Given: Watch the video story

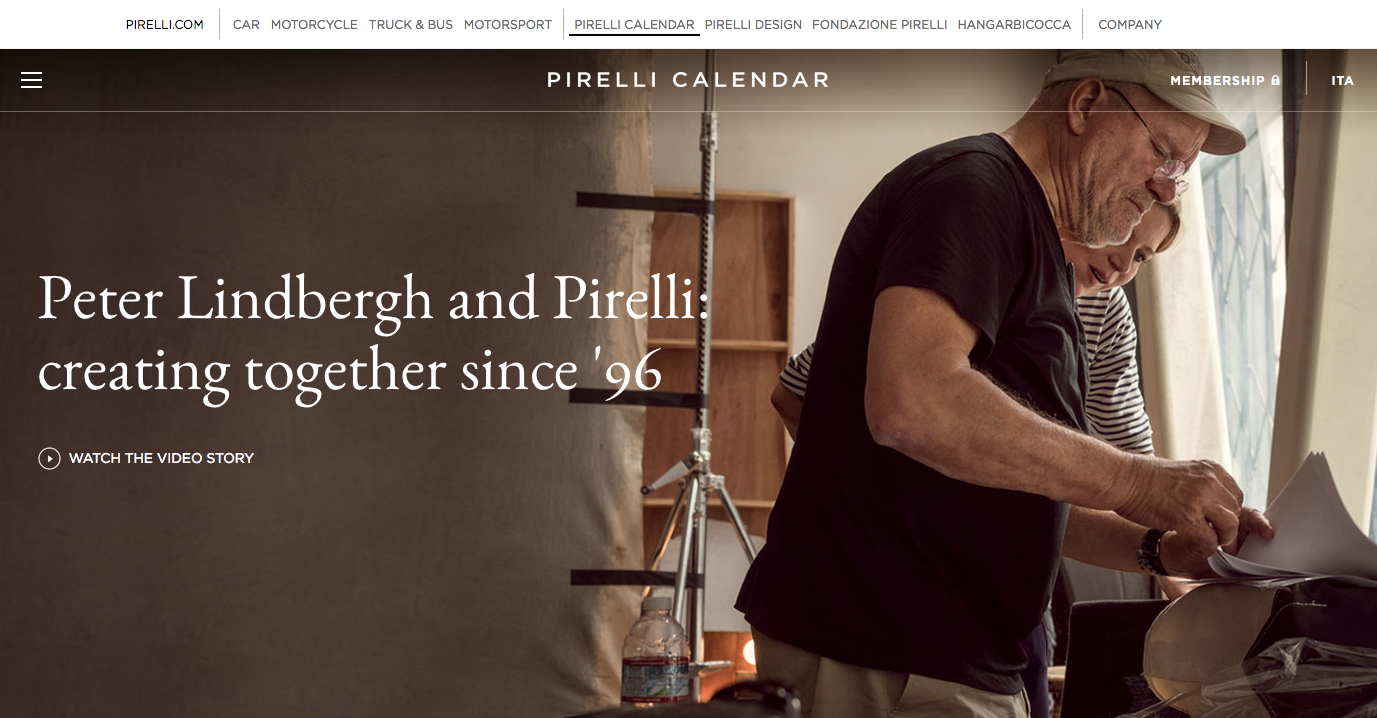Looking at the screenshot, I should click(146, 458).
